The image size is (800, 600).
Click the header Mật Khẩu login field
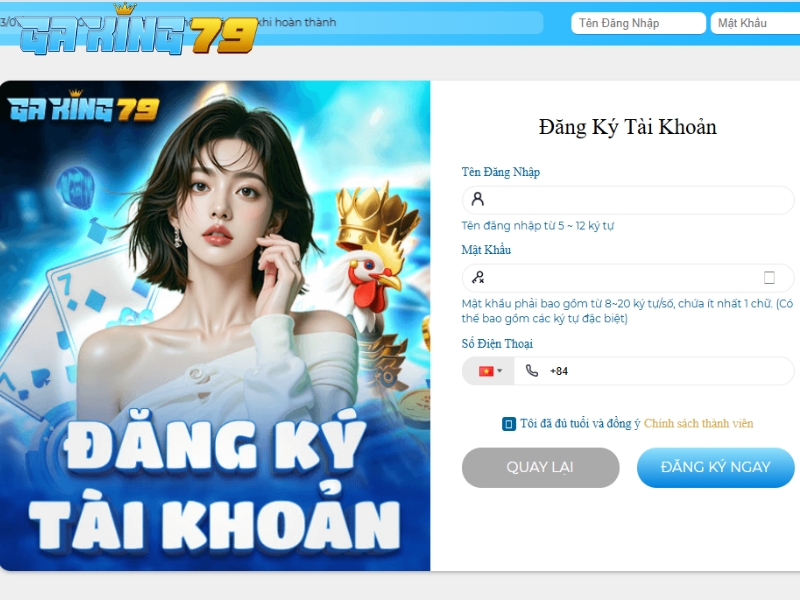[x=755, y=23]
